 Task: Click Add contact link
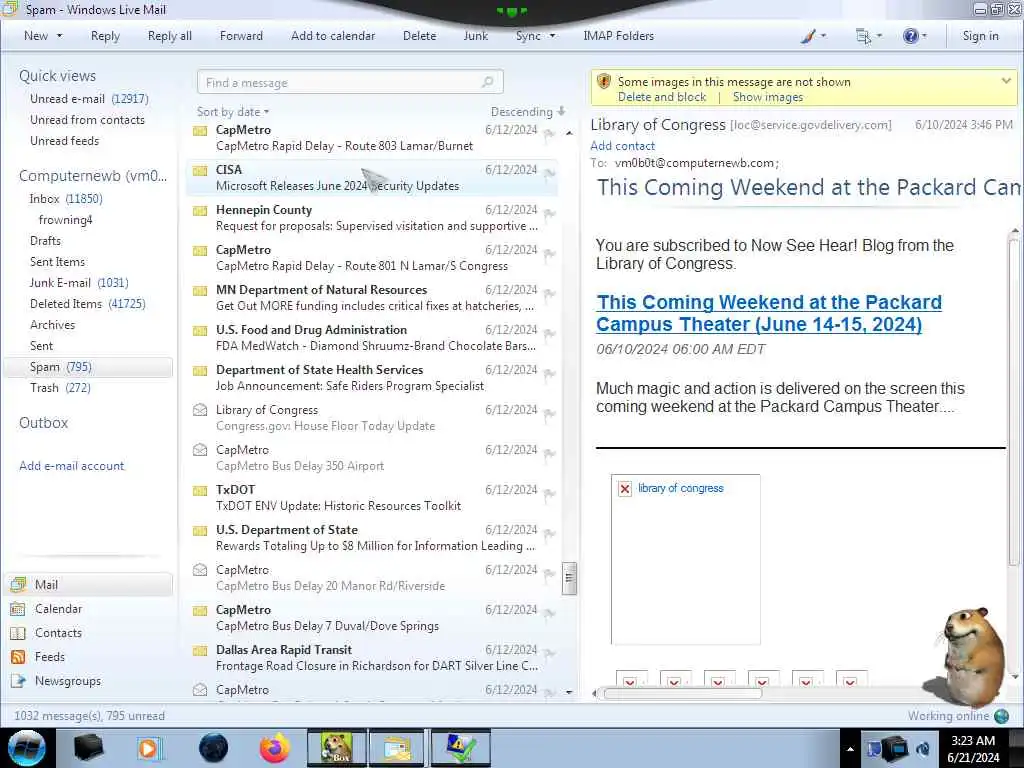622,146
